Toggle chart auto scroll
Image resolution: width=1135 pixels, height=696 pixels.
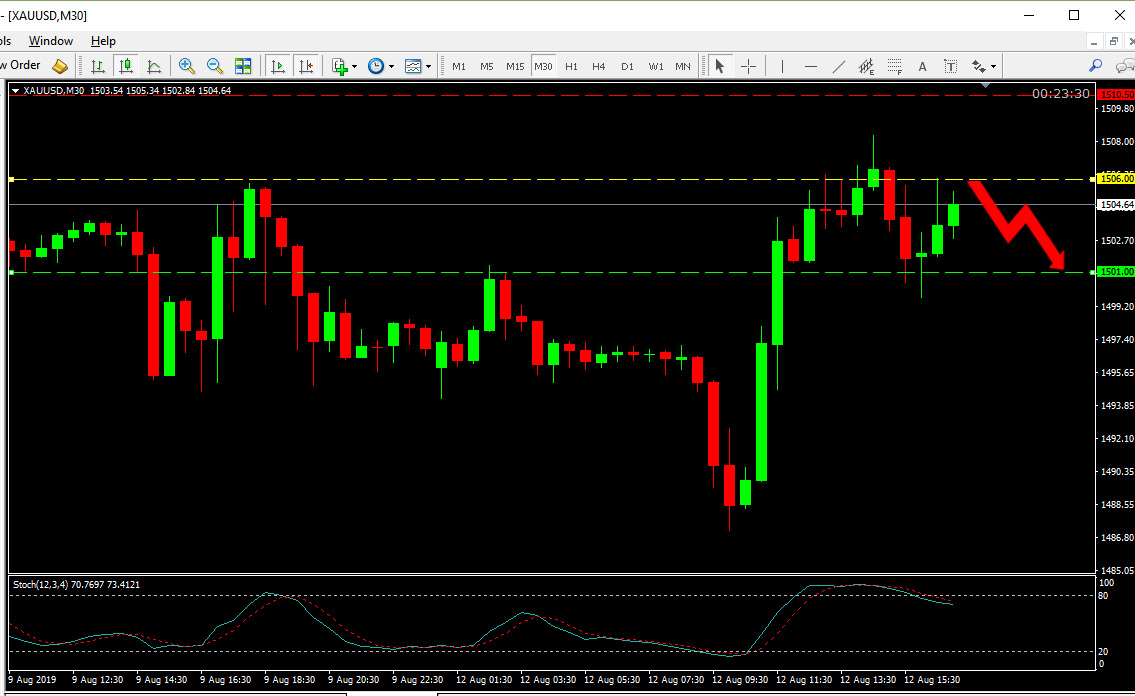click(277, 66)
